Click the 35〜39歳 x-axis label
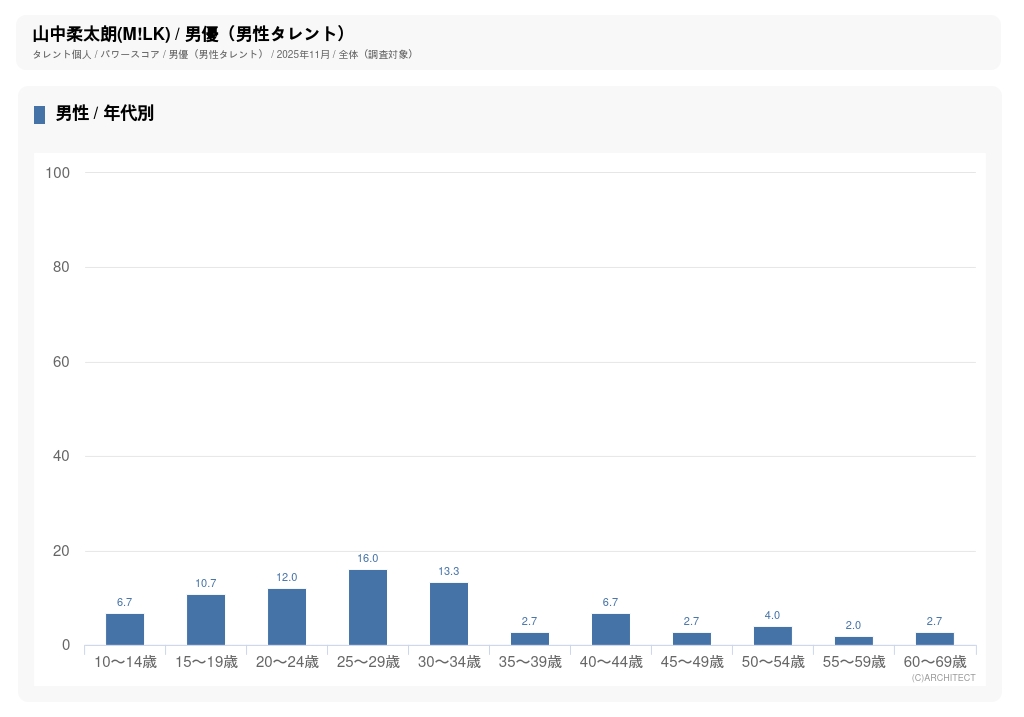 tap(530, 662)
